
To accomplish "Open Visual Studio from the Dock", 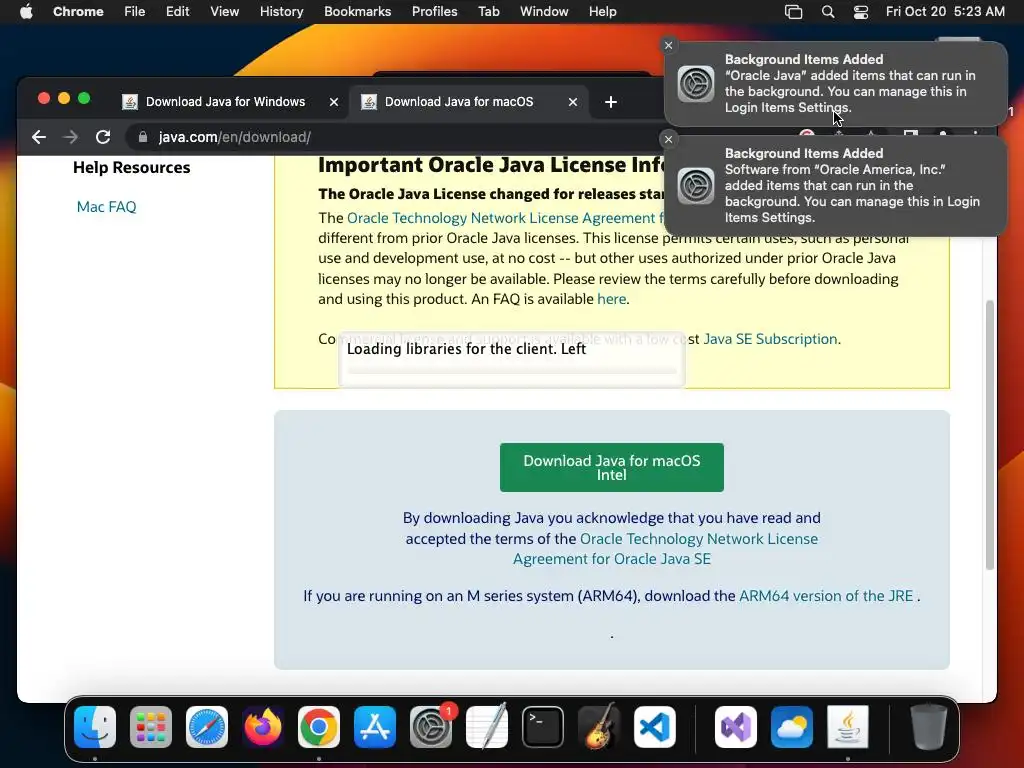I will 736,727.
